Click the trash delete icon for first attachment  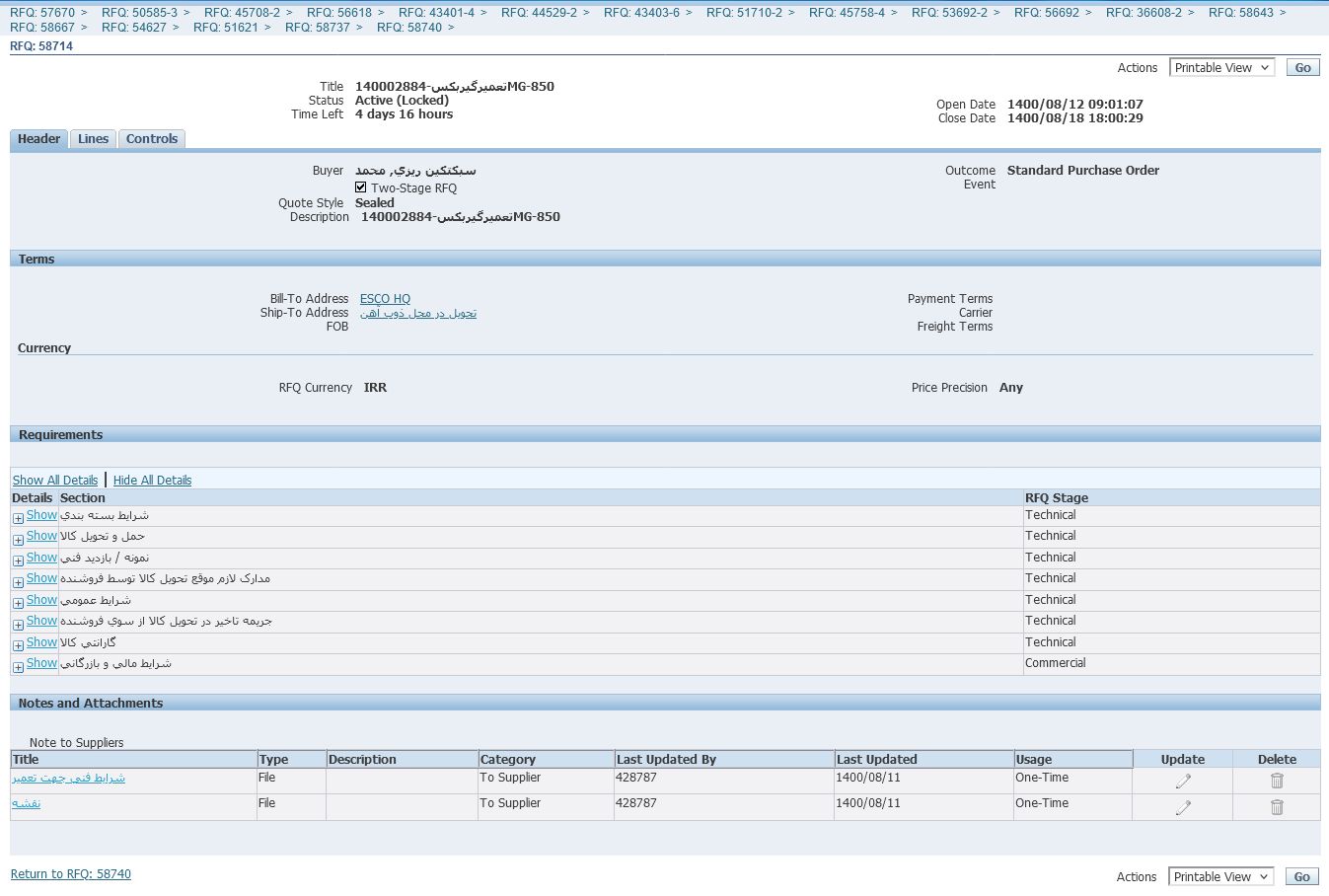pos(1277,781)
